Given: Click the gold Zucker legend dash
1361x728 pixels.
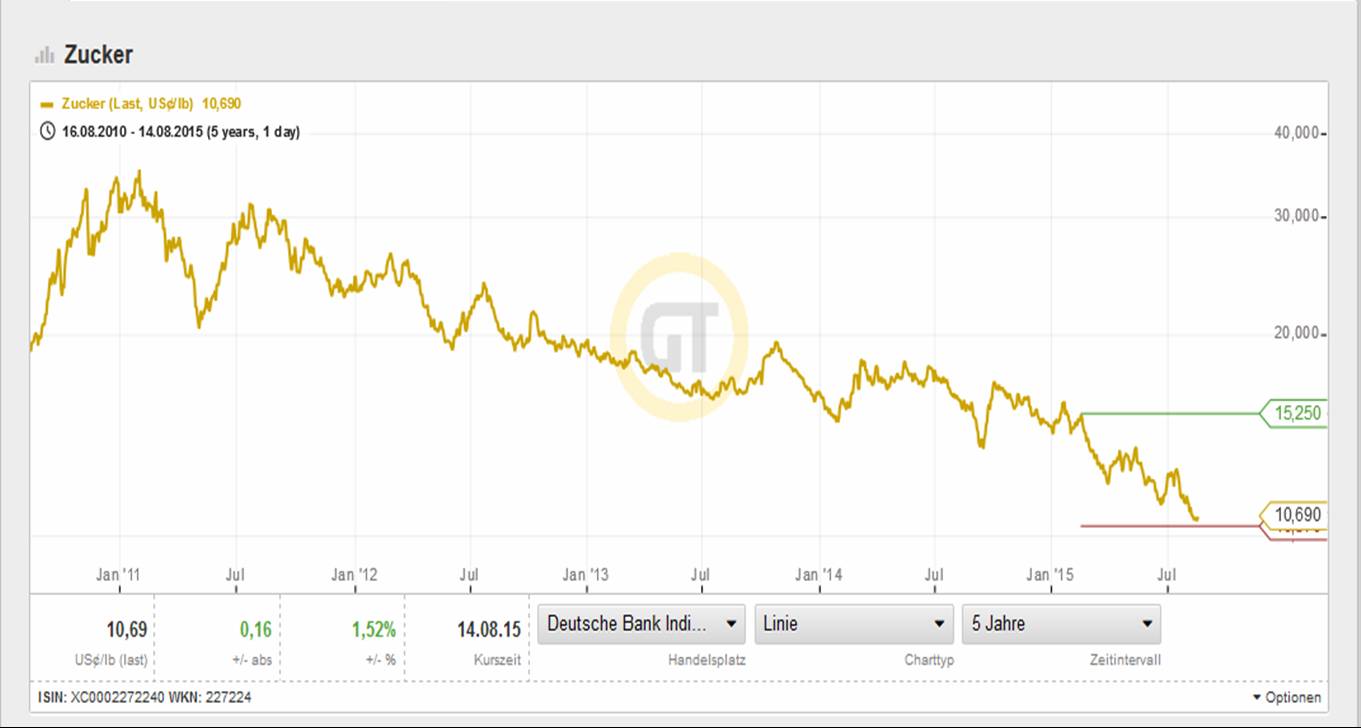Looking at the screenshot, I should [47, 104].
